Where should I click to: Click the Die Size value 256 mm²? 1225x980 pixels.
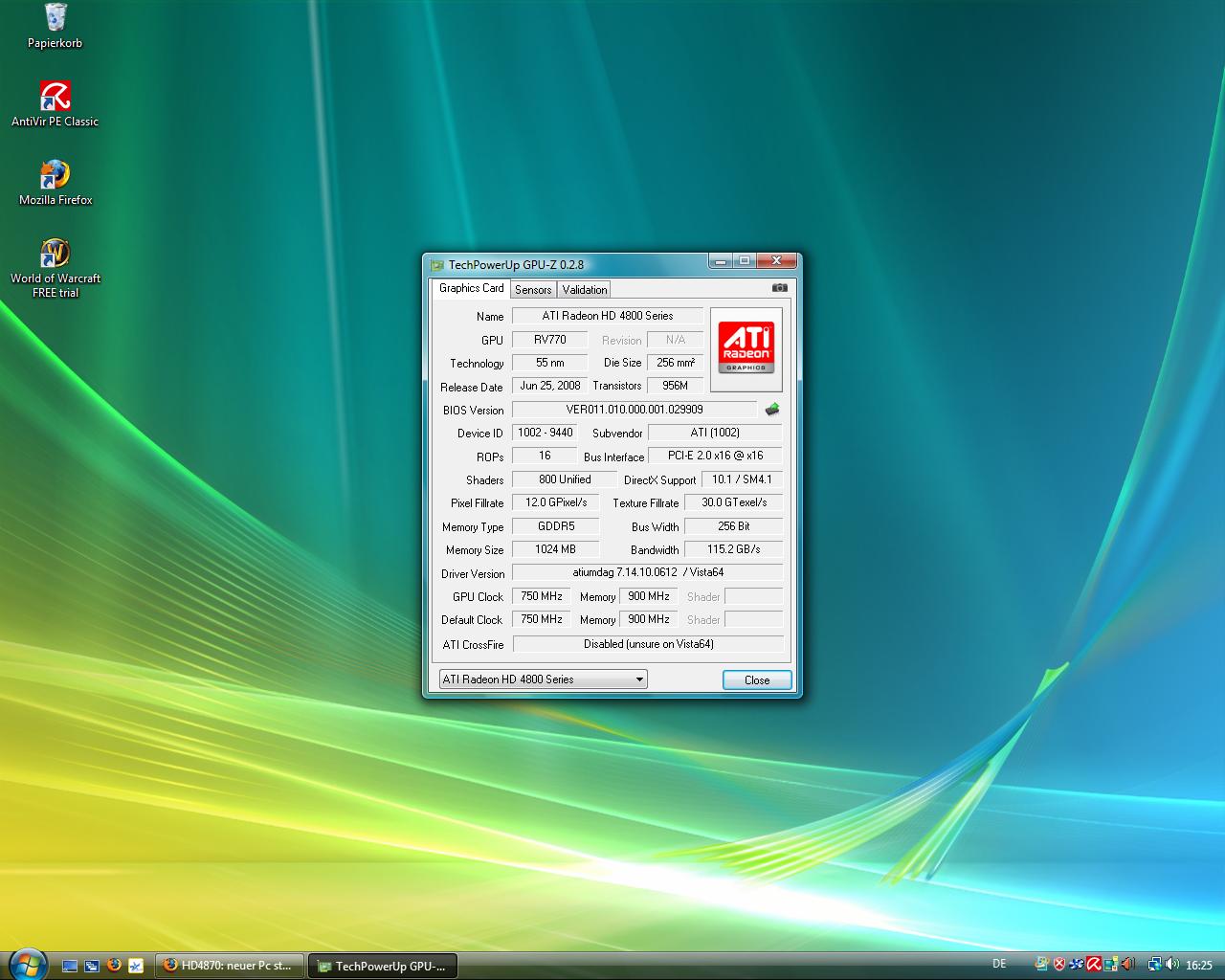pyautogui.click(x=676, y=363)
